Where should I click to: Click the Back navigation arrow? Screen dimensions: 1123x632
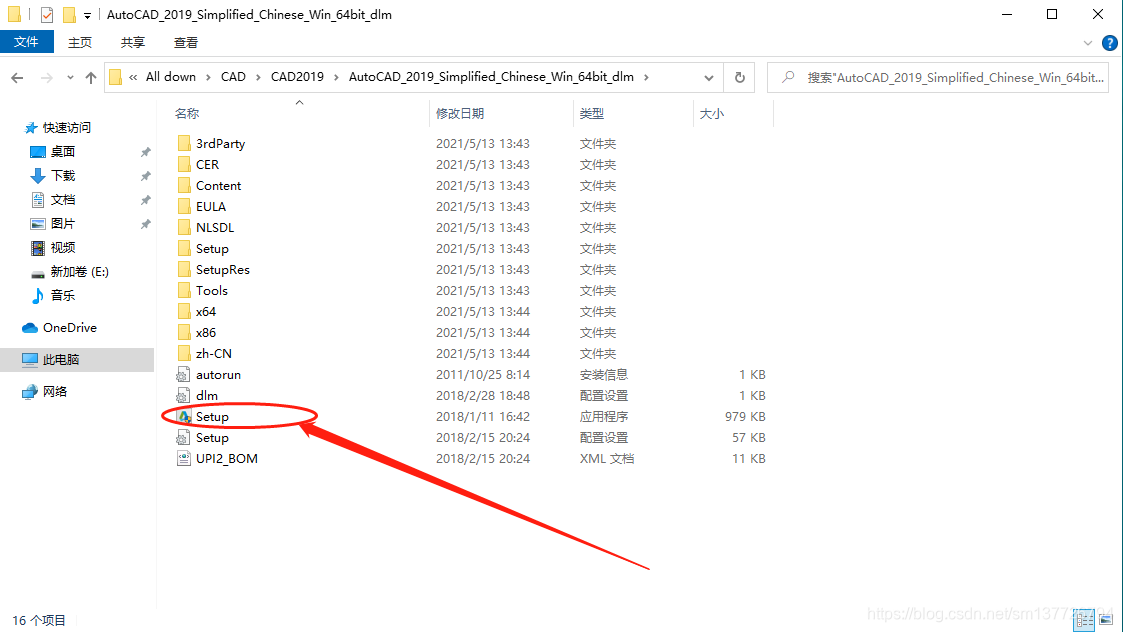(17, 77)
